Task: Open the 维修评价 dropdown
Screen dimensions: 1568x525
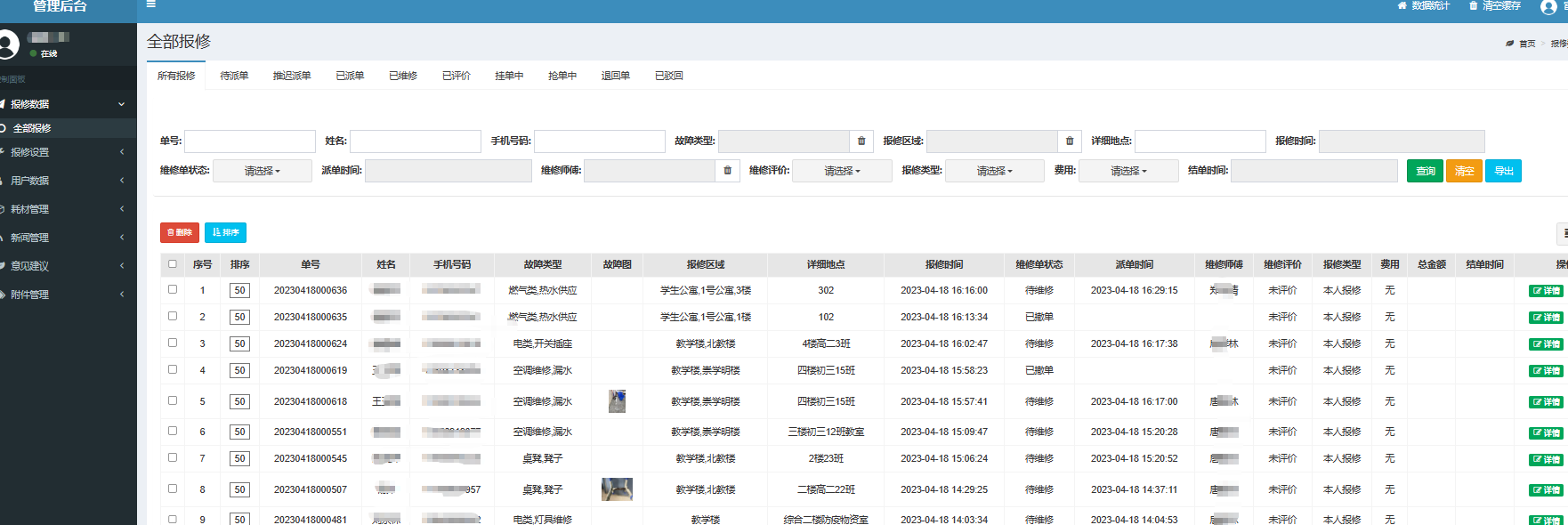Action: click(x=842, y=171)
